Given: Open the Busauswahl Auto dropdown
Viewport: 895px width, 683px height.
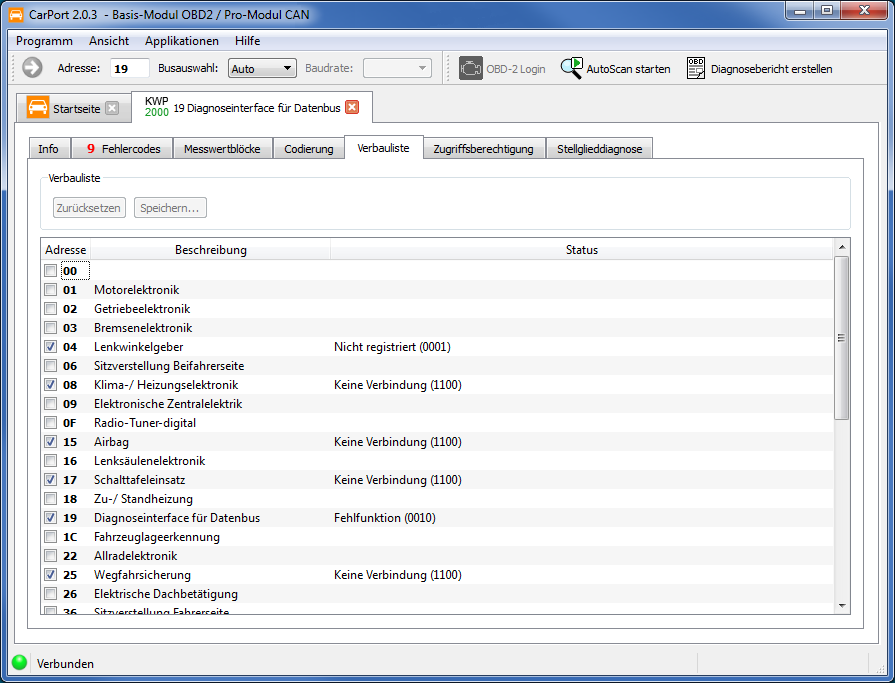Looking at the screenshot, I should 262,68.
